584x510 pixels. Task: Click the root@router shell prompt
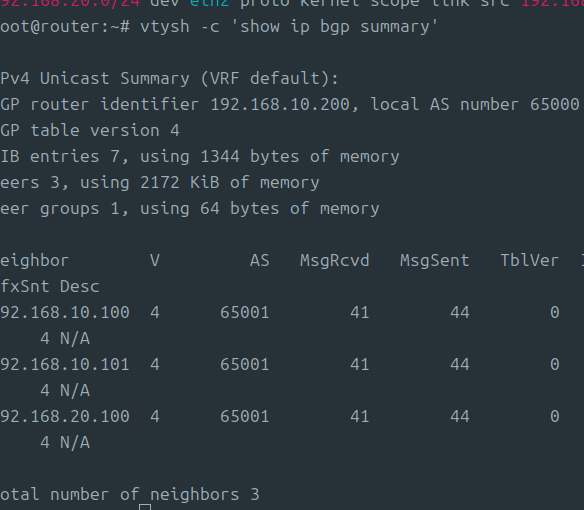[65, 27]
